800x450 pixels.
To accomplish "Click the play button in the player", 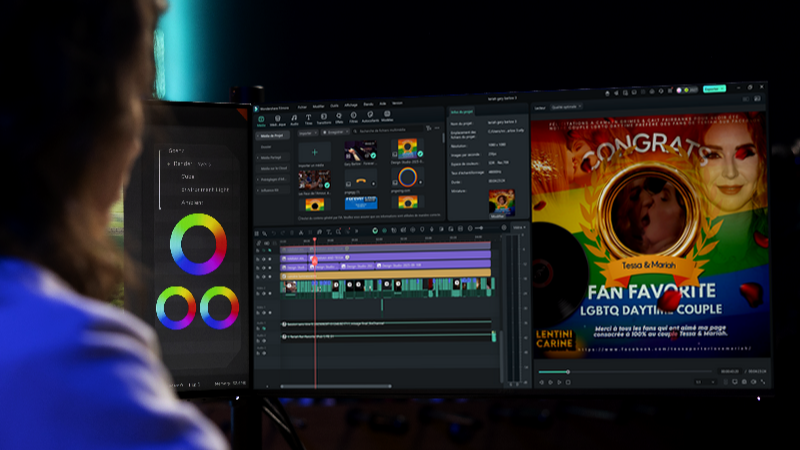I will 559,382.
